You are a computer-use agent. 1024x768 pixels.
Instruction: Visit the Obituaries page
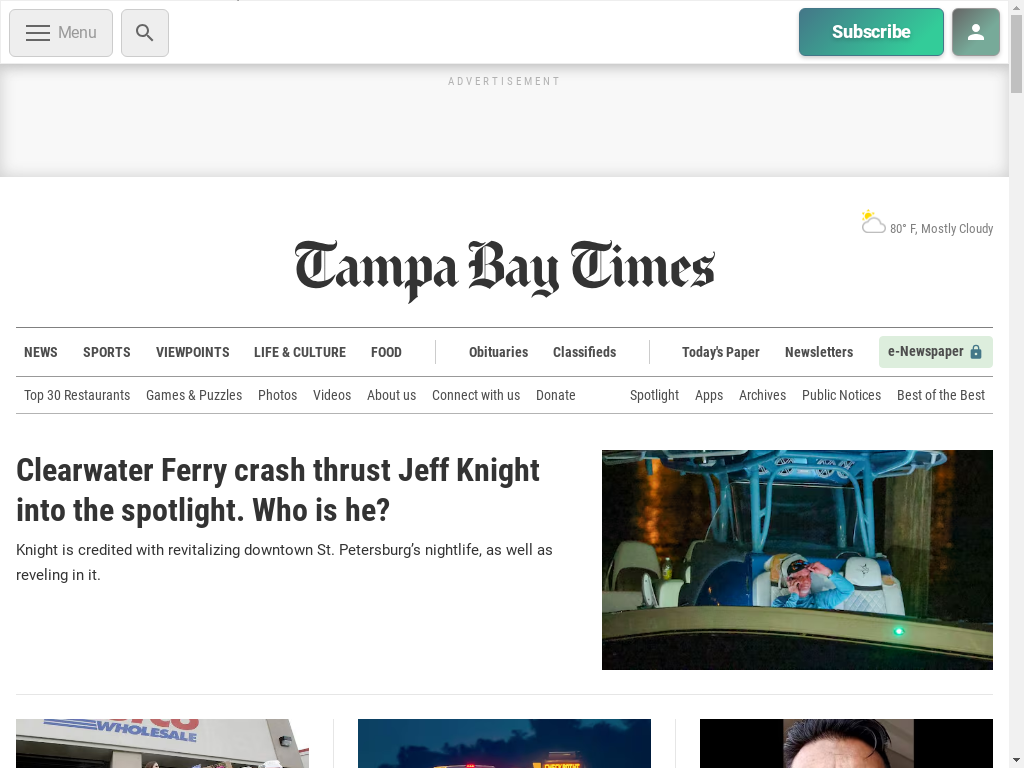coord(498,352)
